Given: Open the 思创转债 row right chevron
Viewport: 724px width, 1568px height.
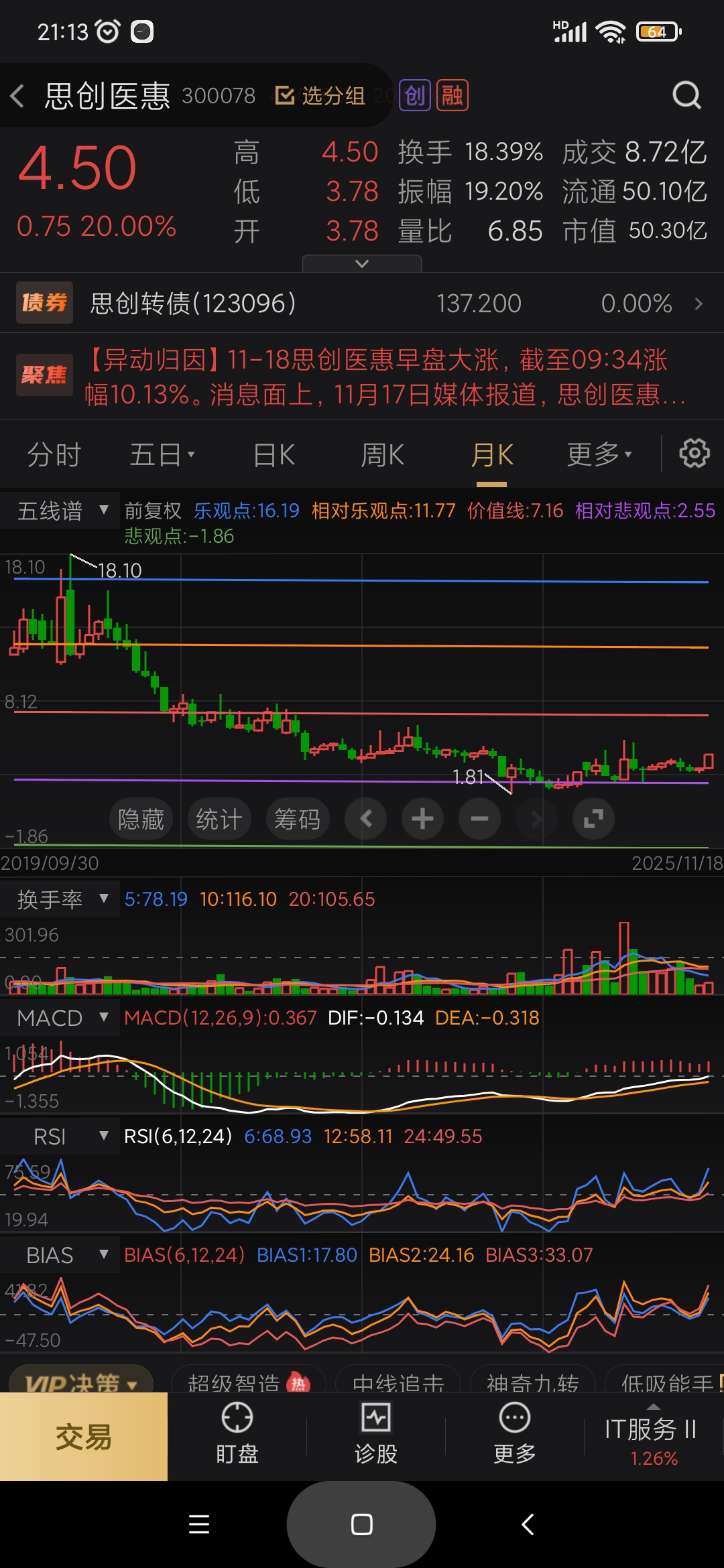Looking at the screenshot, I should pos(699,304).
